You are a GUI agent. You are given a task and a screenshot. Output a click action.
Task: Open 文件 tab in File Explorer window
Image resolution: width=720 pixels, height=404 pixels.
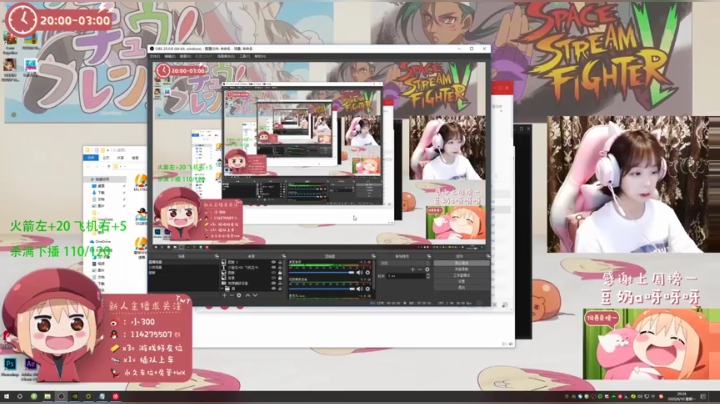click(91, 157)
